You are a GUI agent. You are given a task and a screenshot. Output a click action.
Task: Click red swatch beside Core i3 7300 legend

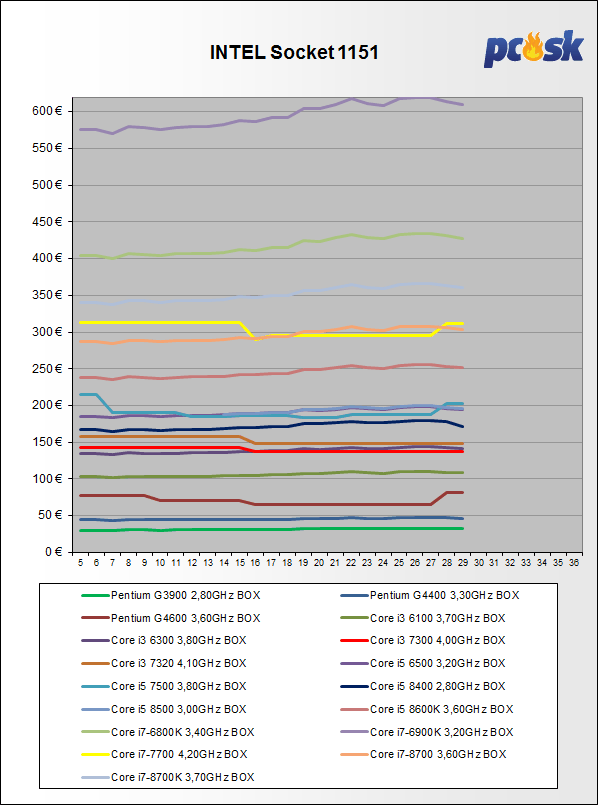tap(354, 641)
